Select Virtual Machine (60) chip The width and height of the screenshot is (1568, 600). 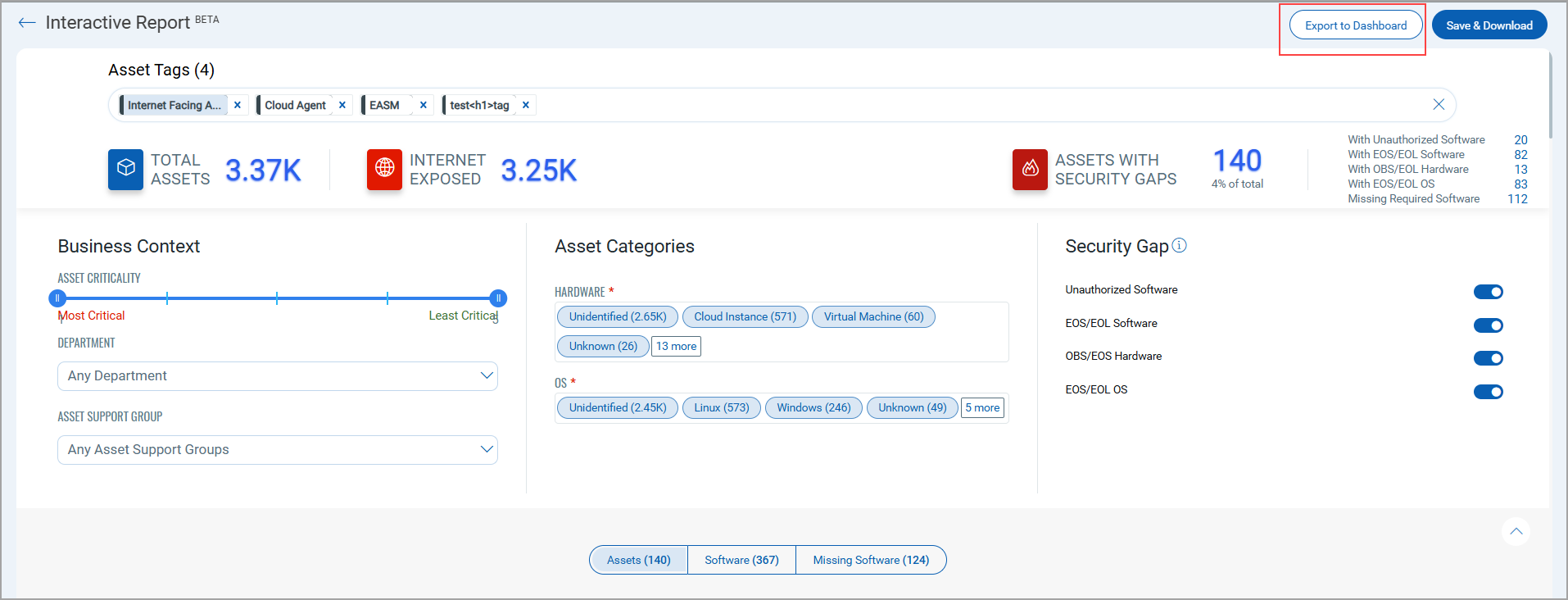click(873, 316)
